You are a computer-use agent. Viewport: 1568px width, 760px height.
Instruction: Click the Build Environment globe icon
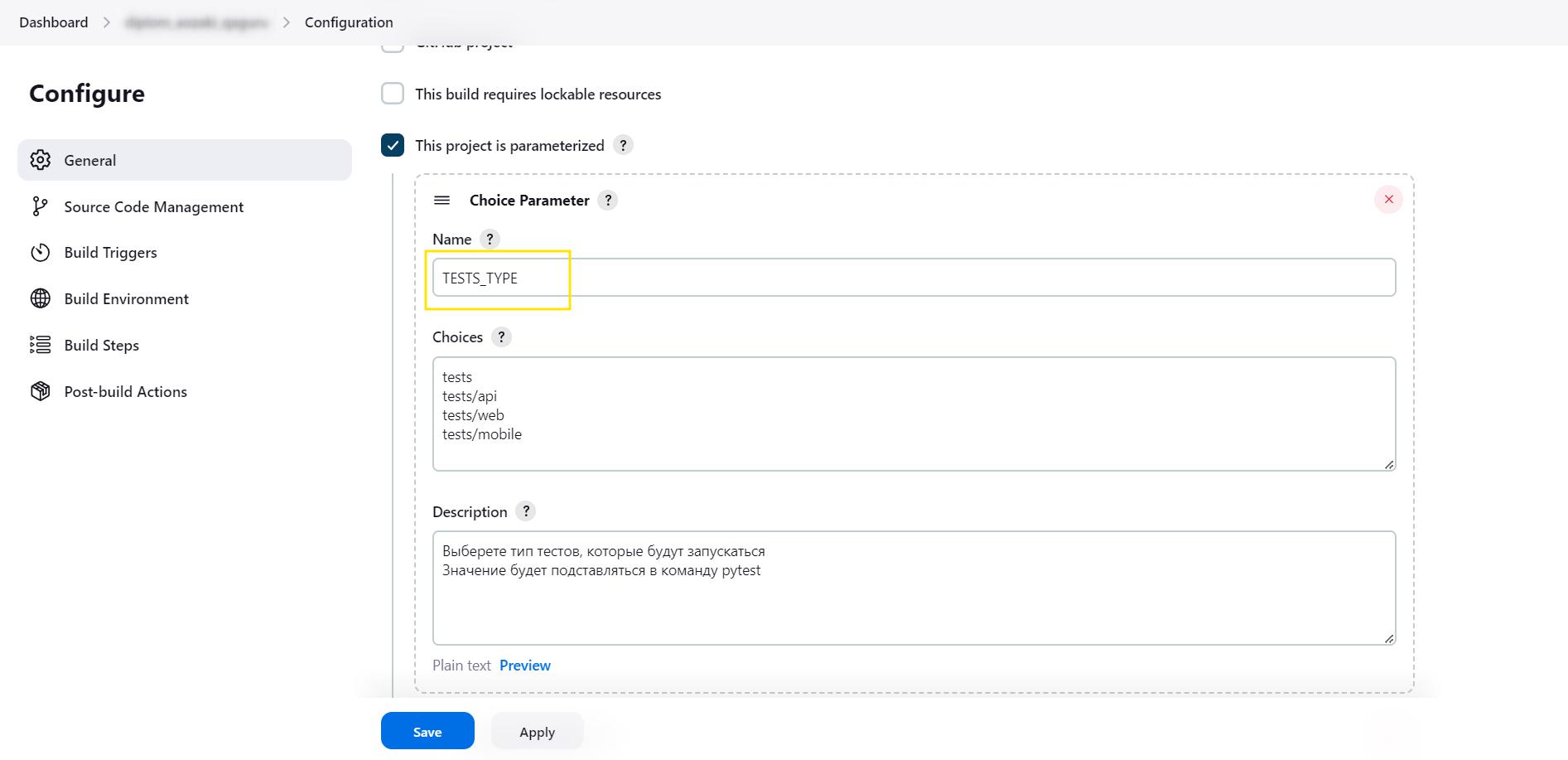pos(41,298)
